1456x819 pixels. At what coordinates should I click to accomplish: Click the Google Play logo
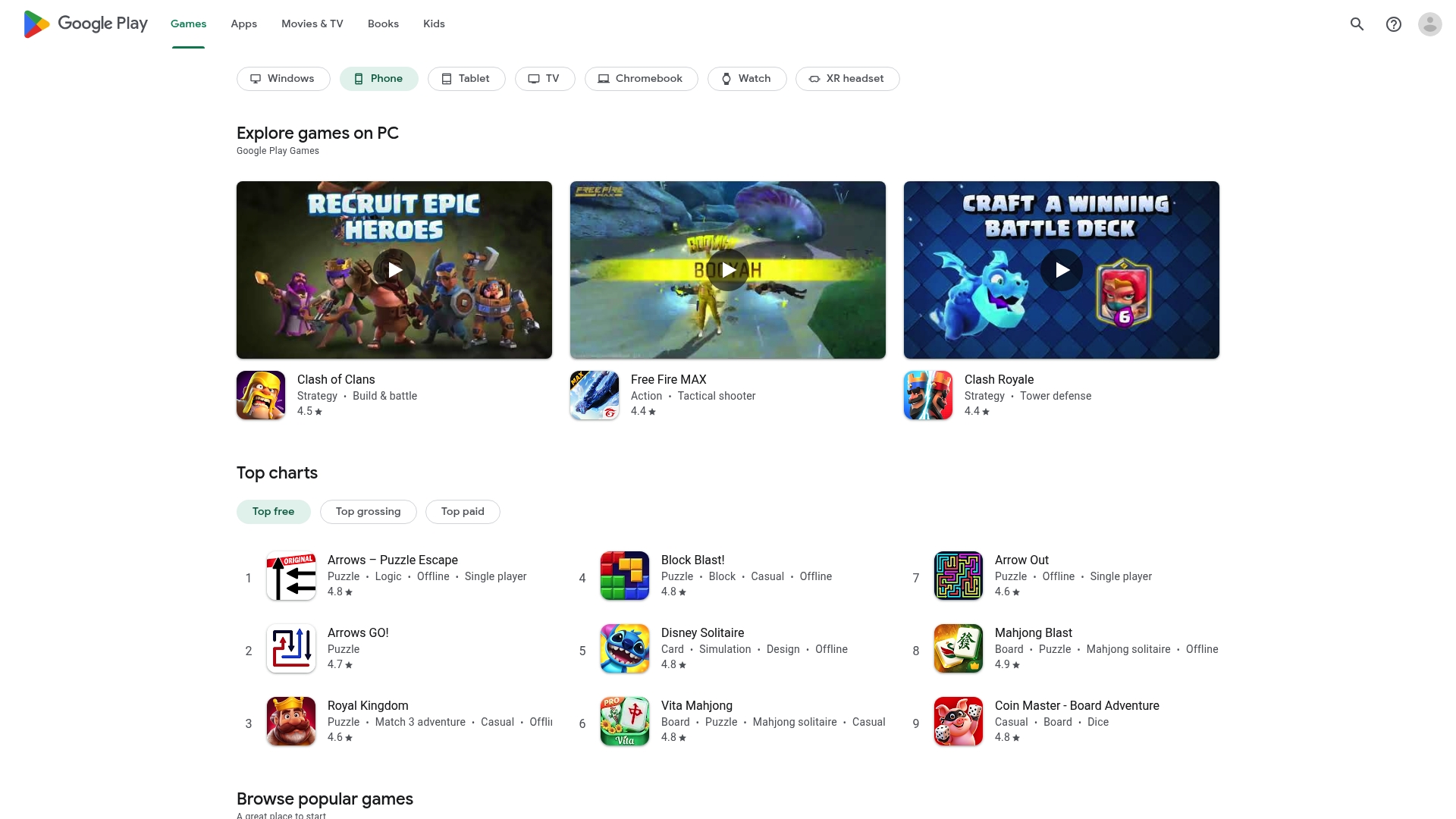(86, 24)
